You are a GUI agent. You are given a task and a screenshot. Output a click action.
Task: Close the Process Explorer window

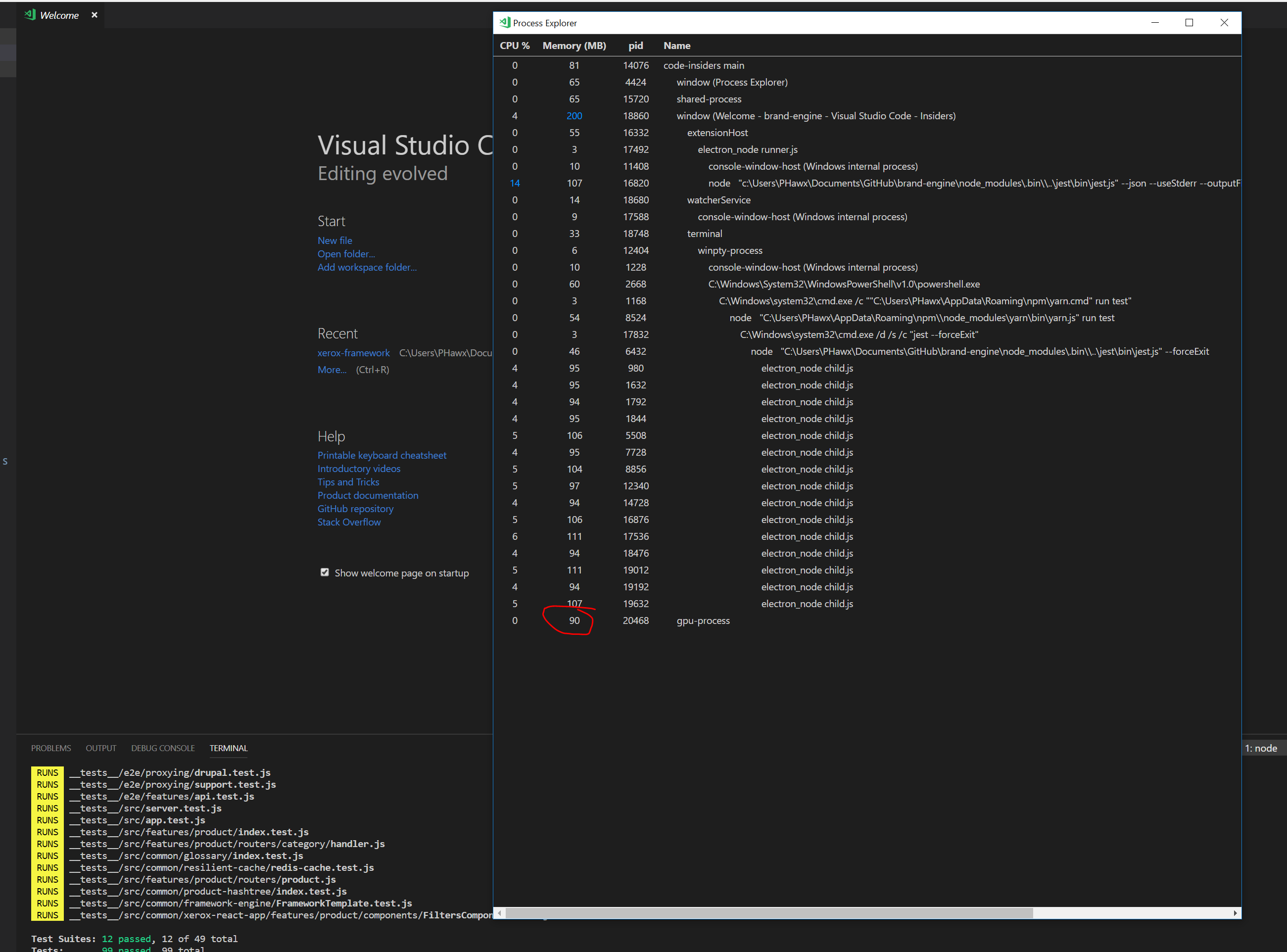[x=1224, y=22]
